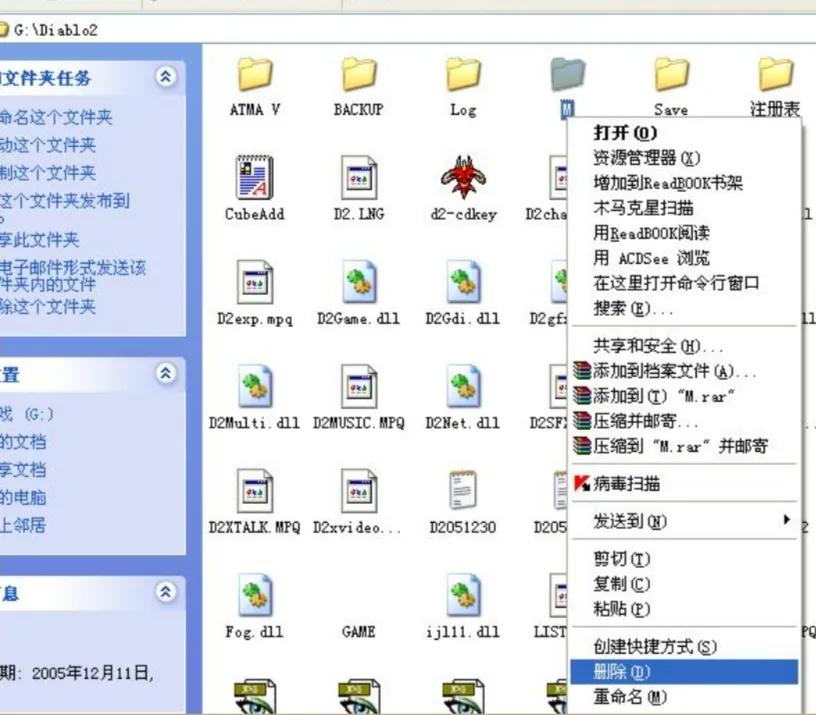Go to My Computer 的电脑 link
This screenshot has height=715, width=816.
23,497
